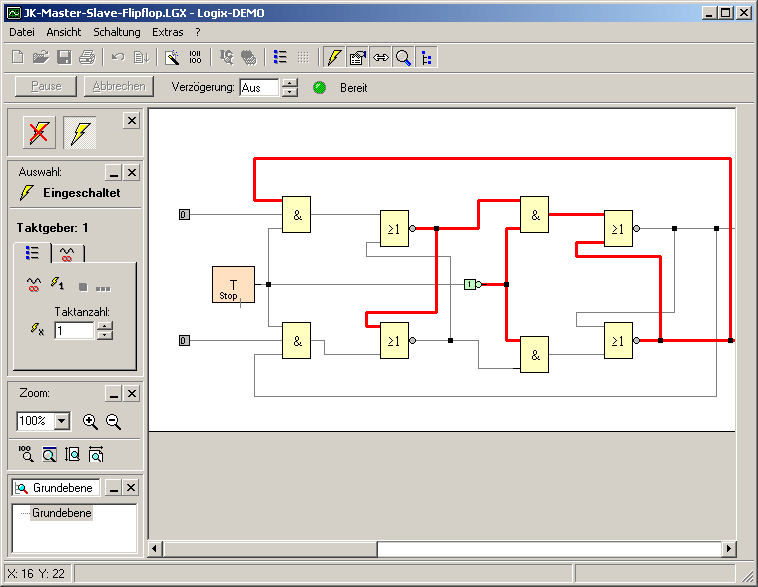Switch power off with crossed lightning icon

point(39,132)
